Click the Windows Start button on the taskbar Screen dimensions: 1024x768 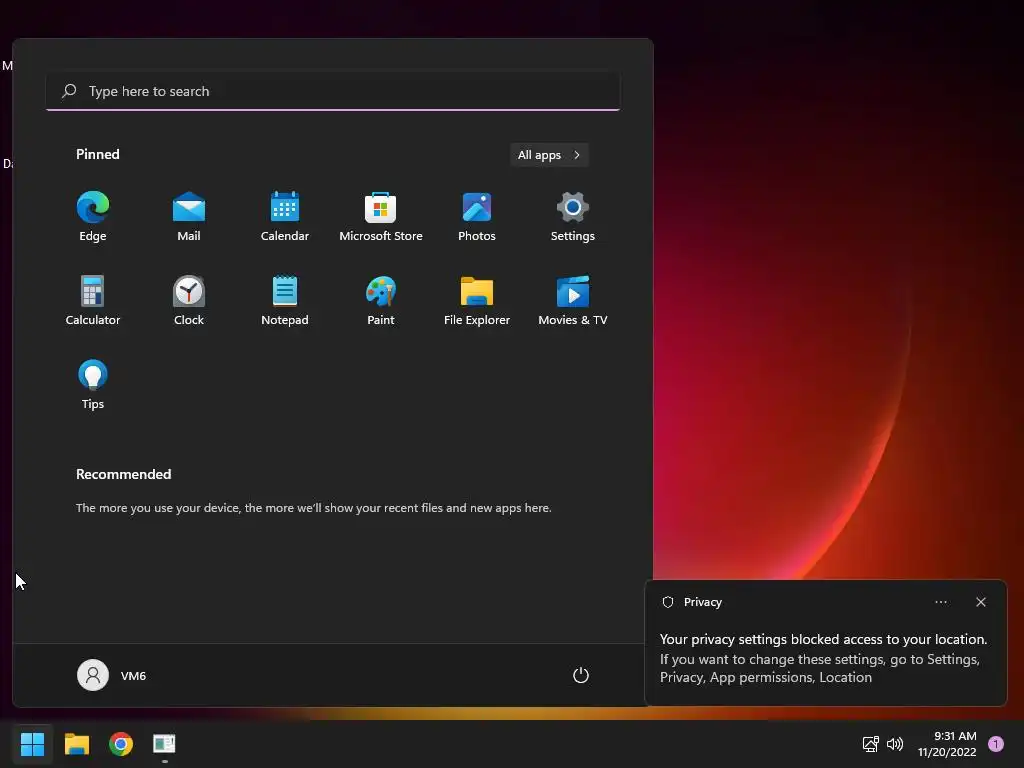pyautogui.click(x=32, y=744)
